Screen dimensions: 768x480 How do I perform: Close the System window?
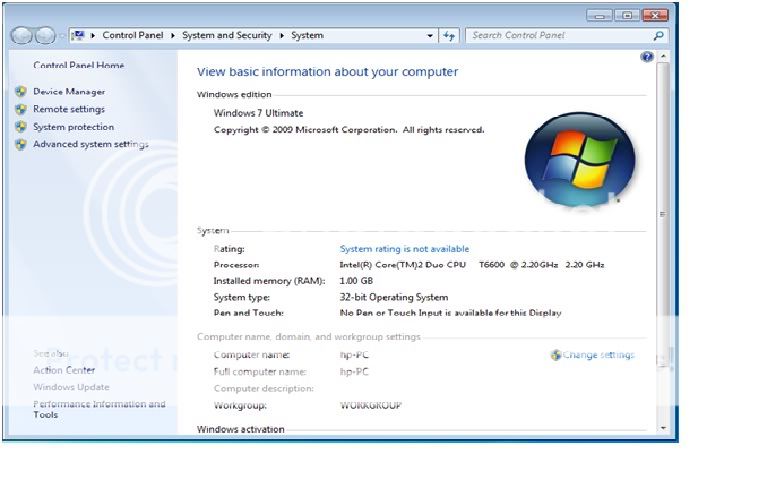point(655,16)
